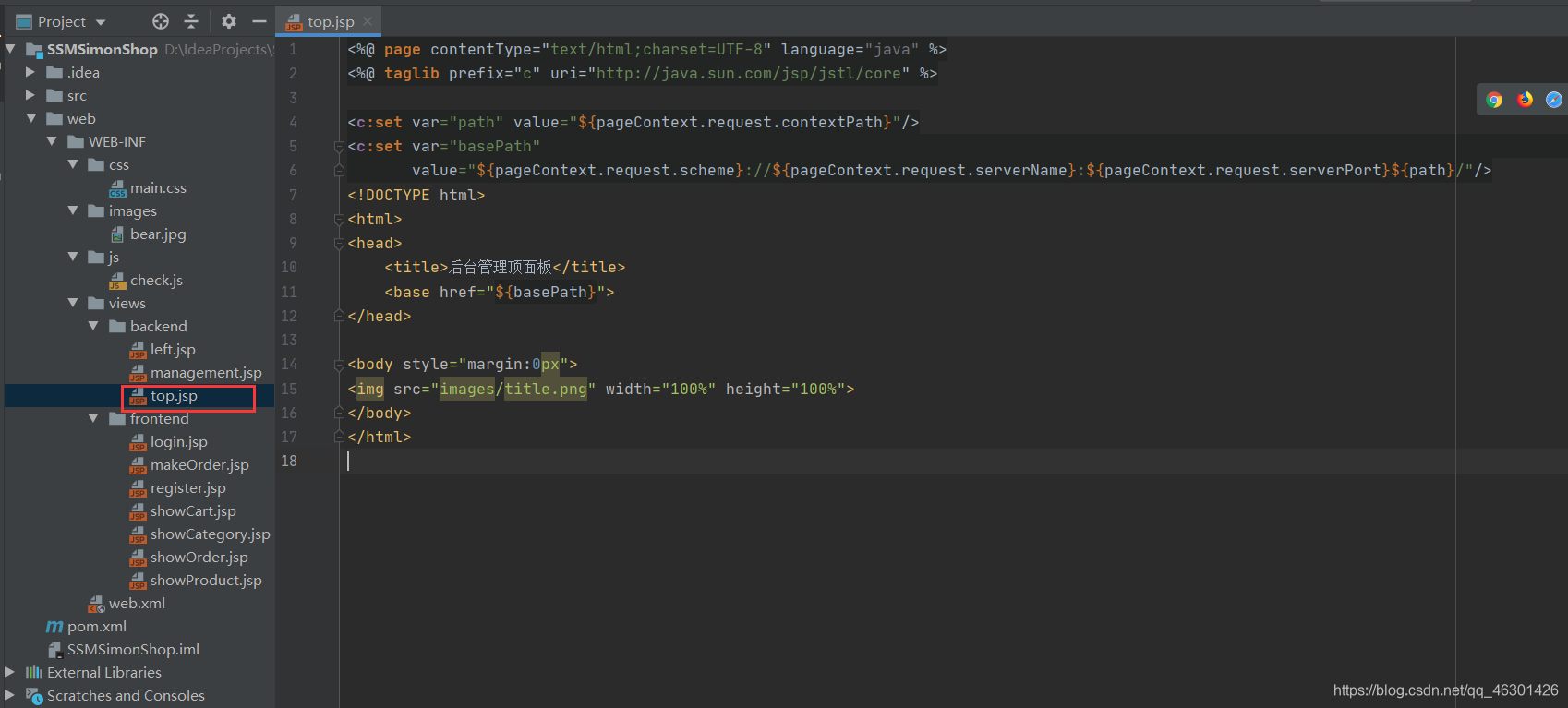Collapse the backend folder
The height and width of the screenshot is (708, 1568).
point(93,326)
